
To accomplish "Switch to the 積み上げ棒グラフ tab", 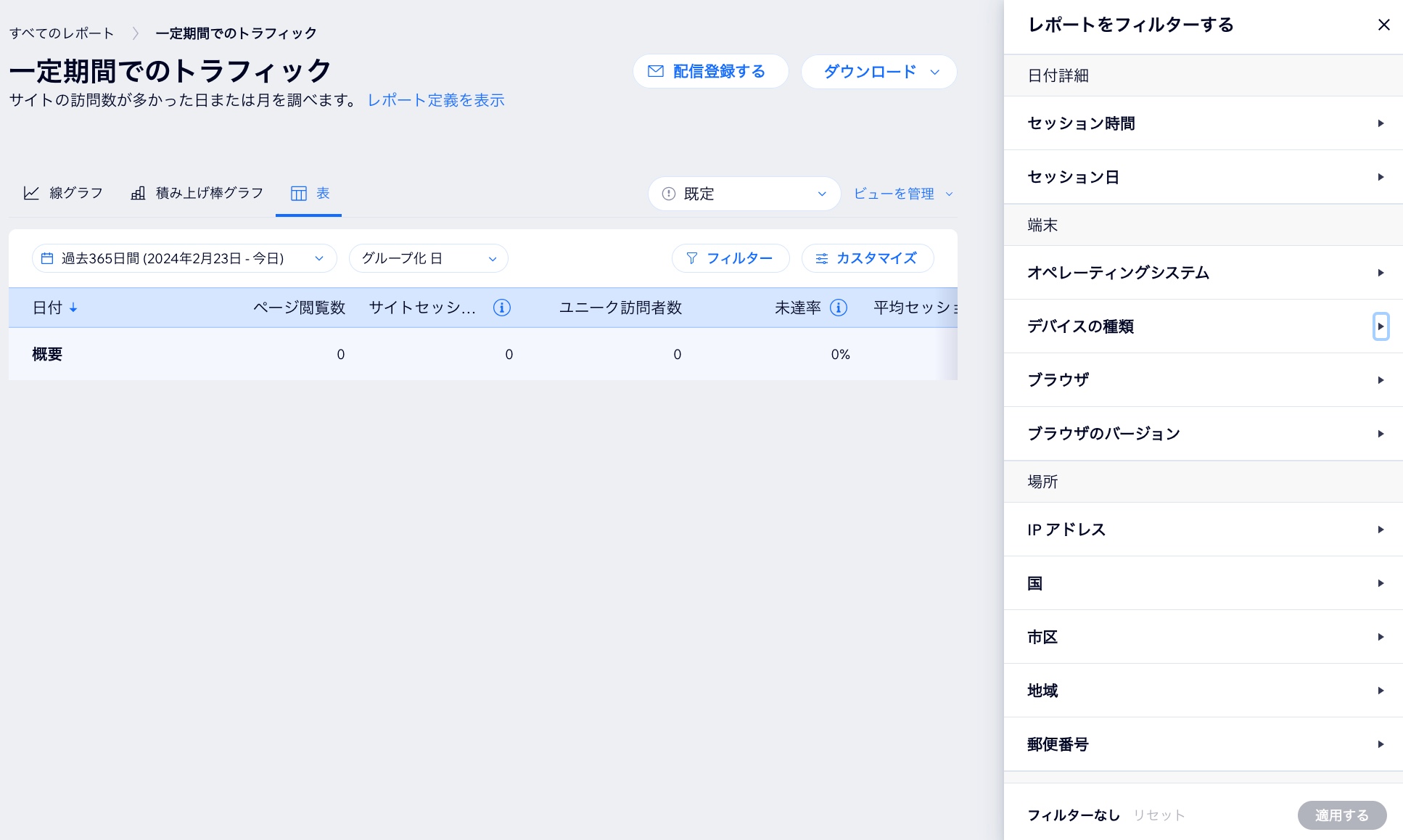I will coord(197,193).
